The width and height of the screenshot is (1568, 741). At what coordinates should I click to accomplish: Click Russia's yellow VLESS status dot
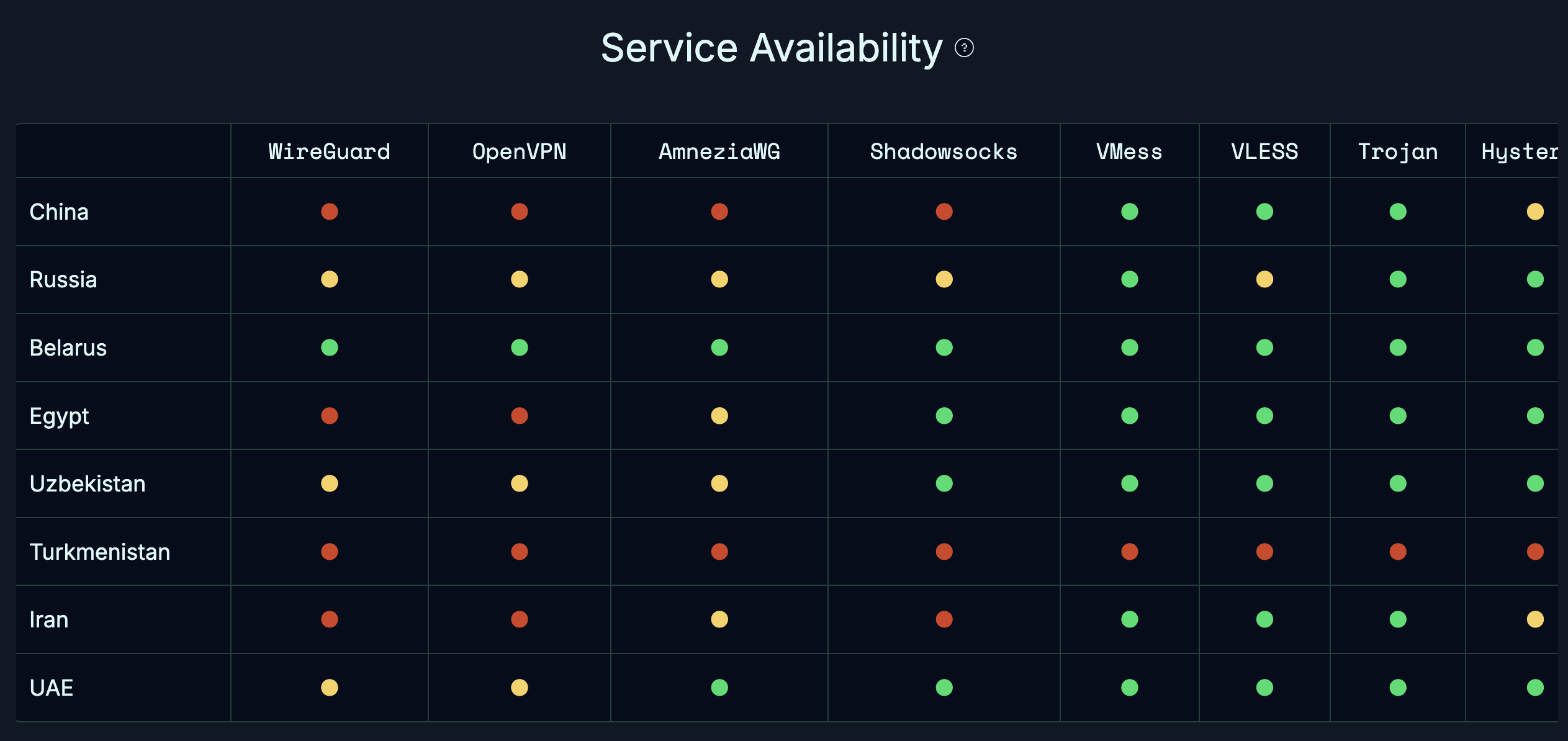point(1264,279)
